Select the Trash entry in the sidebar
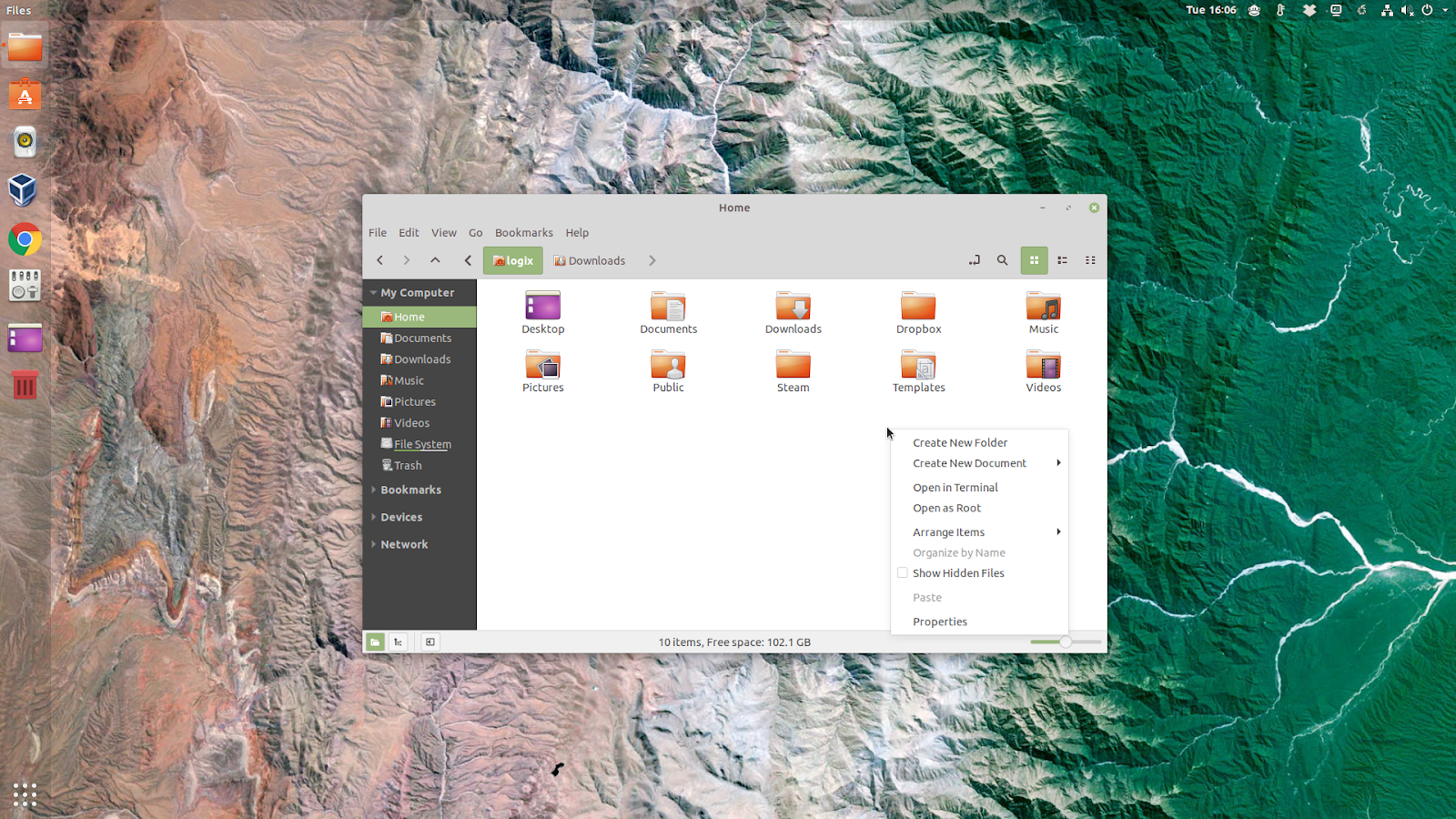The height and width of the screenshot is (819, 1456). (408, 465)
